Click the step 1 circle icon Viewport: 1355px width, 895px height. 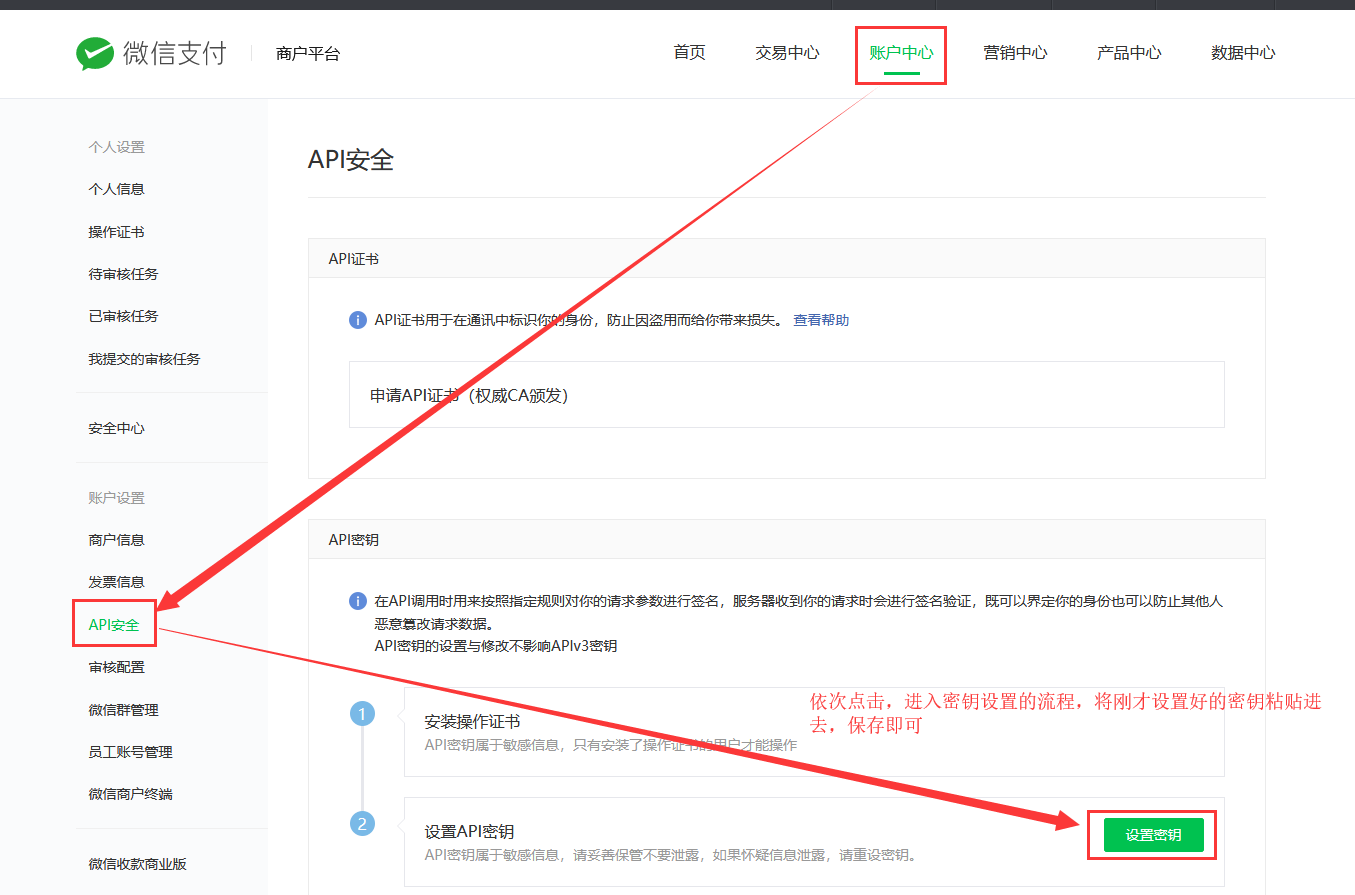click(362, 714)
